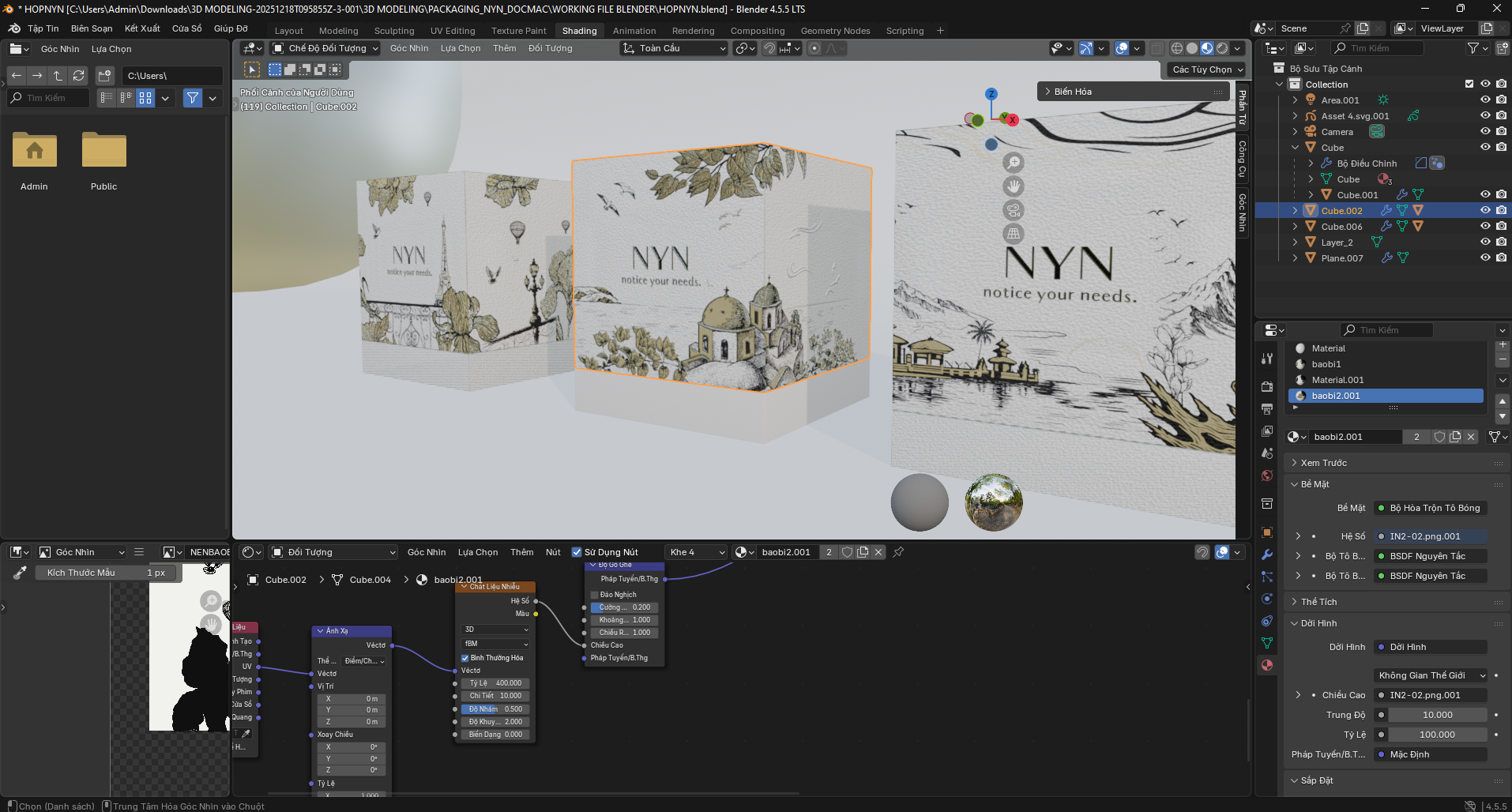Toggle camera view gizmo in viewport
The image size is (1512, 812).
point(1013,210)
